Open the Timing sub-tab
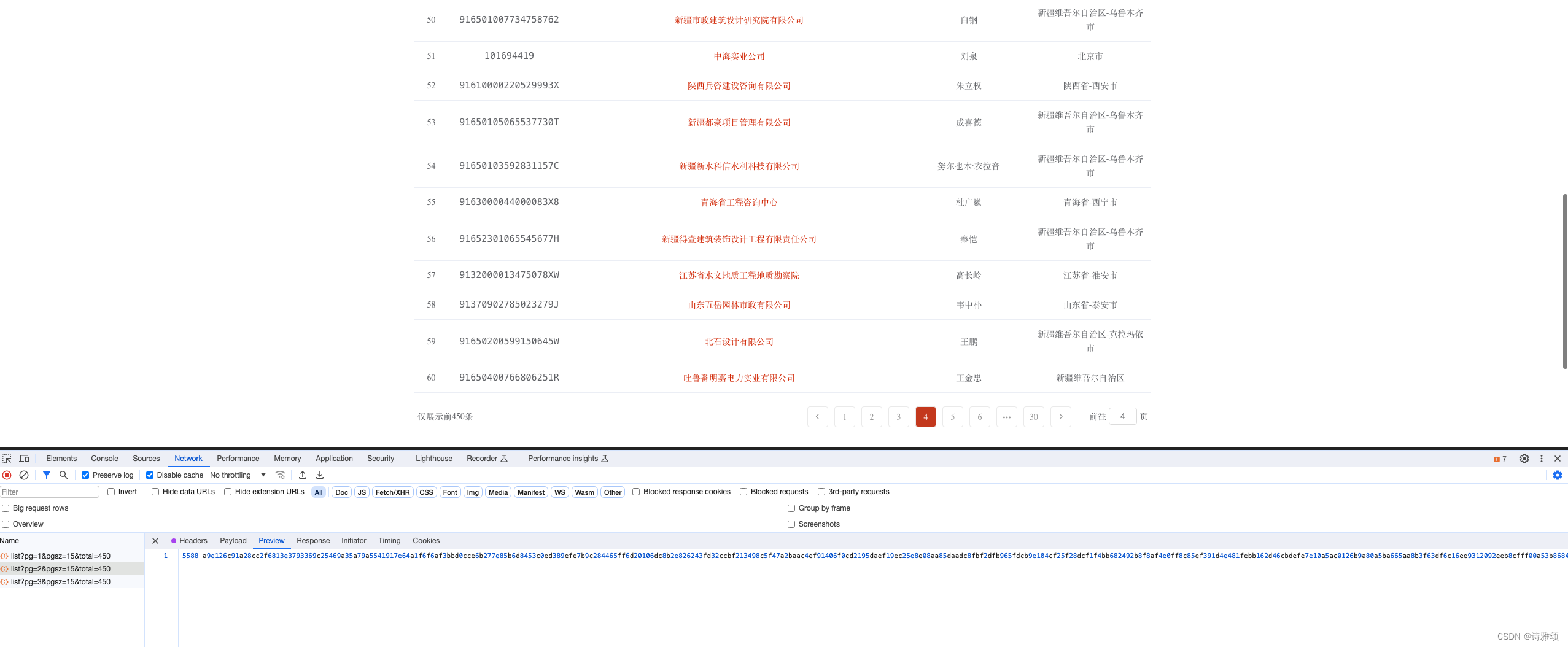 coord(389,541)
